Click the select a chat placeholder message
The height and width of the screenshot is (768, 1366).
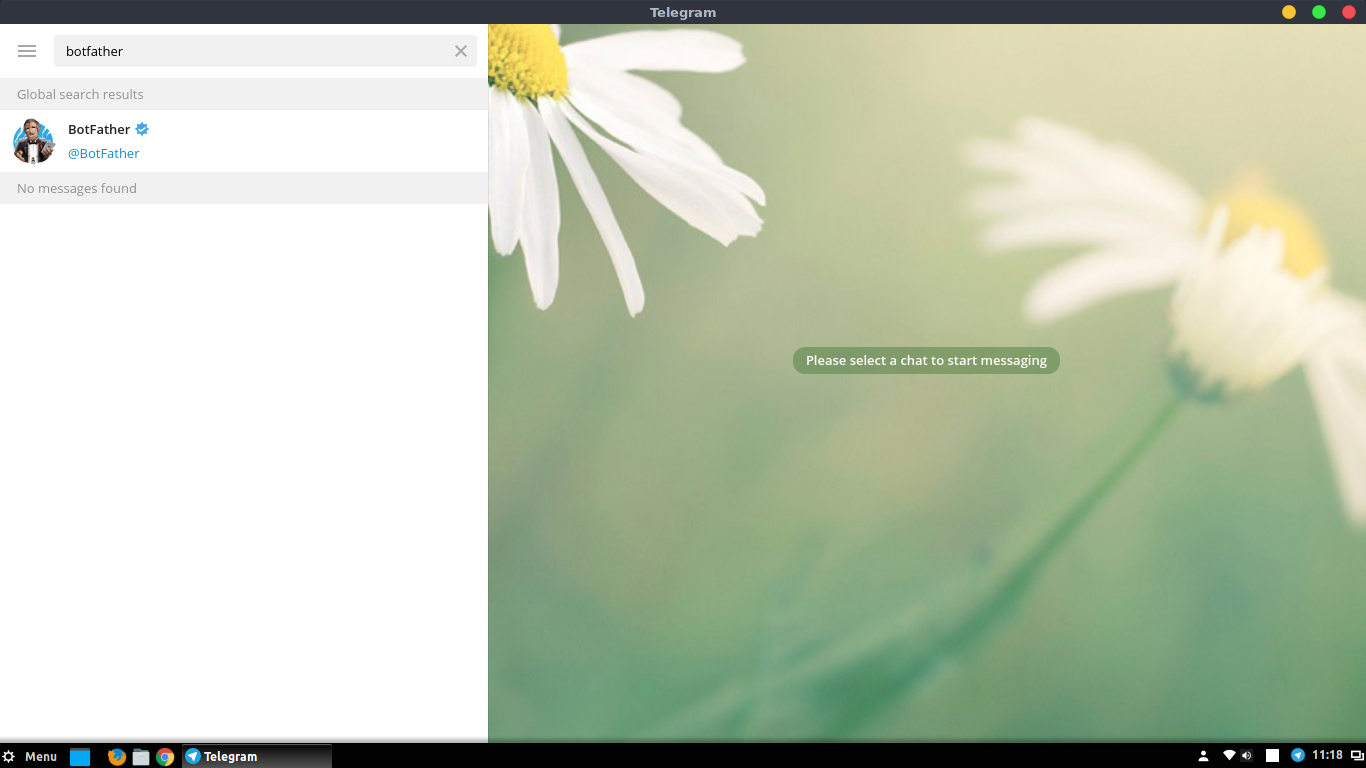(926, 360)
